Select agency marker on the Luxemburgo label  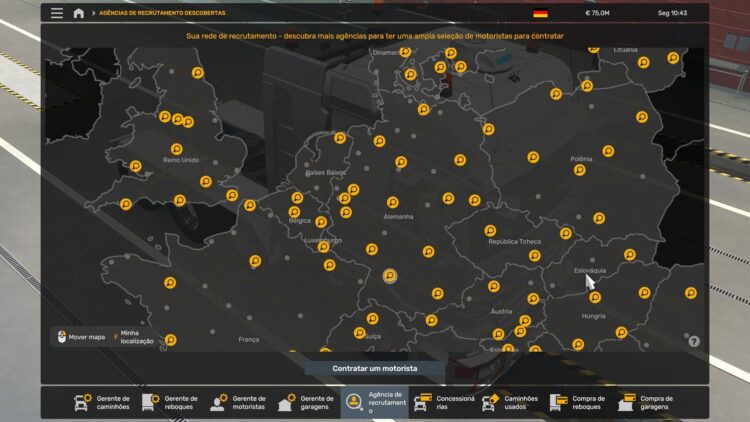(x=323, y=247)
